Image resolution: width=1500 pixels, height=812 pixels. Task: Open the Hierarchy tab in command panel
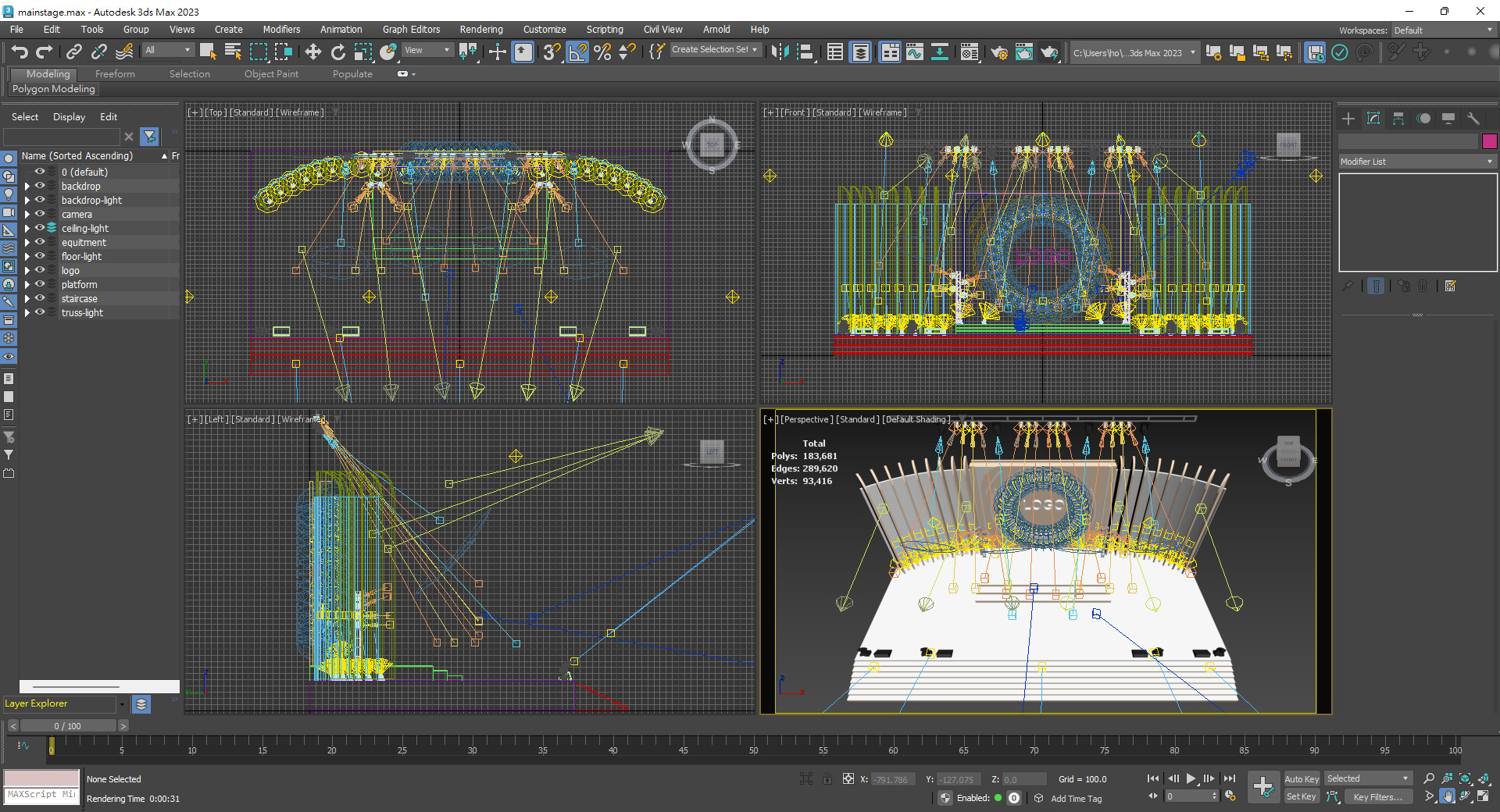1398,119
